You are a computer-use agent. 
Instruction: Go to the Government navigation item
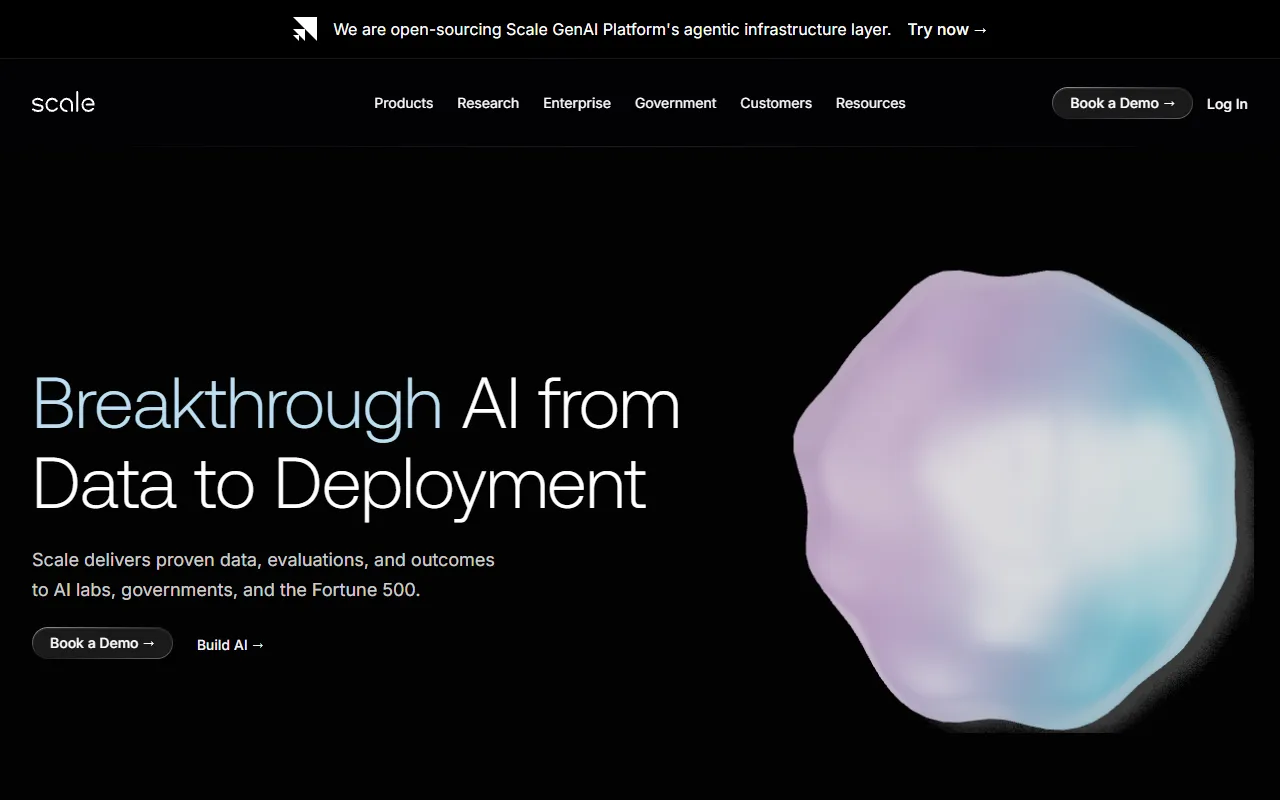pos(675,103)
